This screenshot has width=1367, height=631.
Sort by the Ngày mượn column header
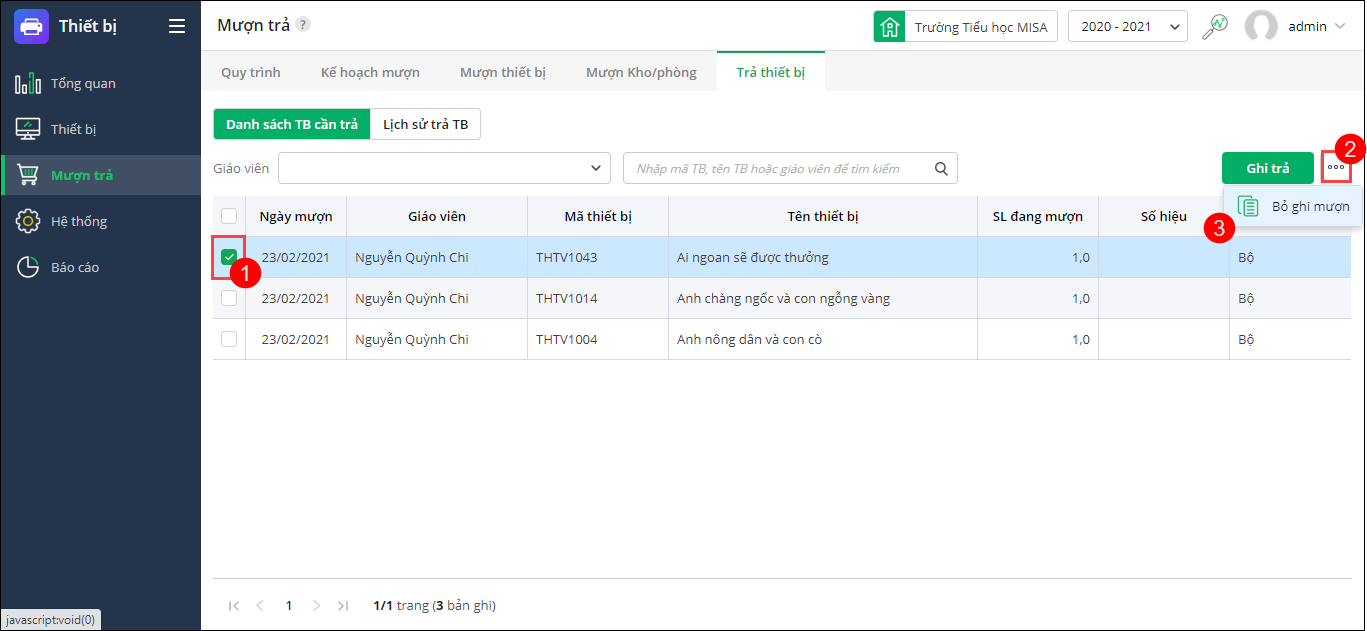[296, 216]
